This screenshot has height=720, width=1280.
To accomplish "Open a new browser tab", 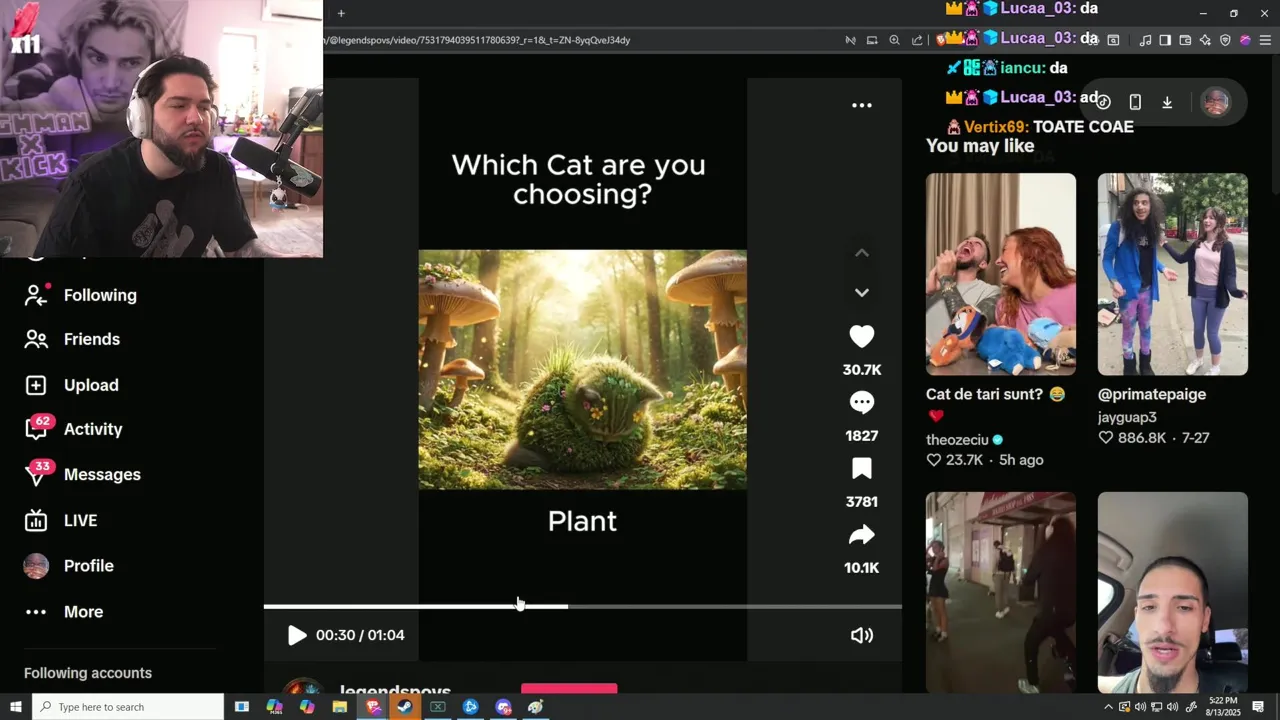I will click(341, 13).
